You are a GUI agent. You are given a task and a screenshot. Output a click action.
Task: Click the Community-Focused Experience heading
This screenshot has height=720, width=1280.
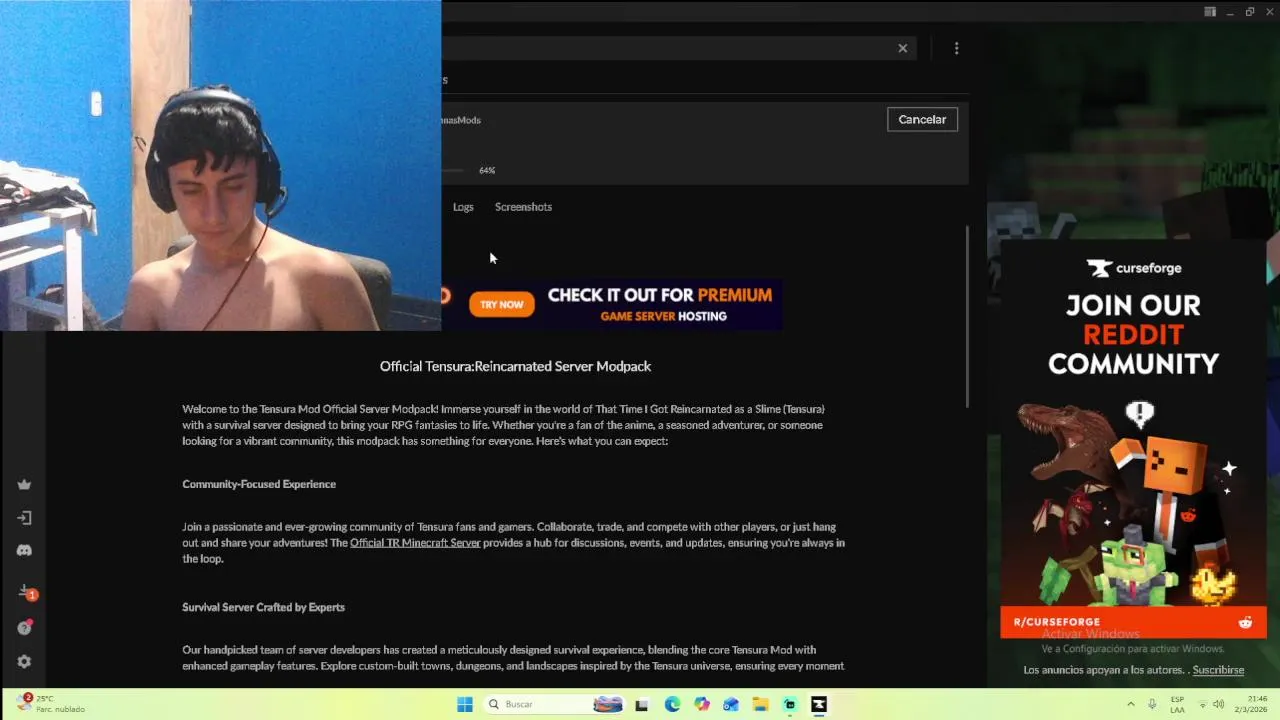pyautogui.click(x=259, y=484)
